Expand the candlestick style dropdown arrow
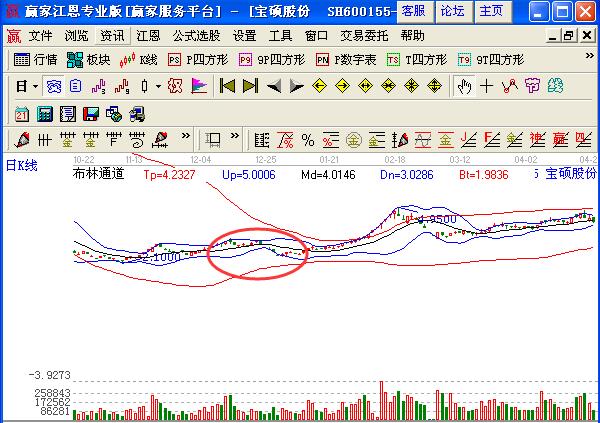The width and height of the screenshot is (600, 423). [x=157, y=86]
